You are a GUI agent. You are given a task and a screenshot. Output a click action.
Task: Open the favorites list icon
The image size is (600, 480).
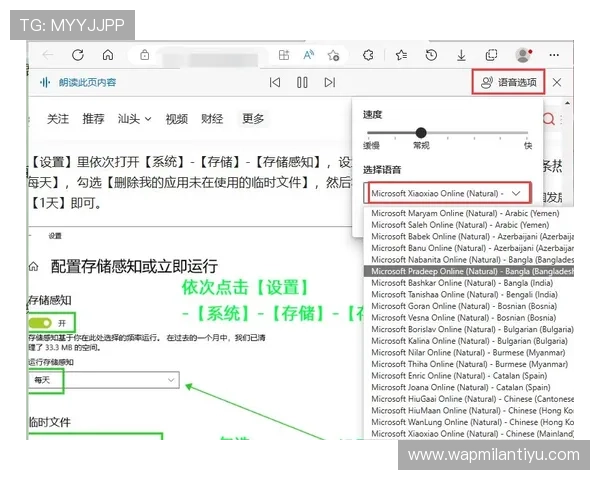[x=401, y=56]
